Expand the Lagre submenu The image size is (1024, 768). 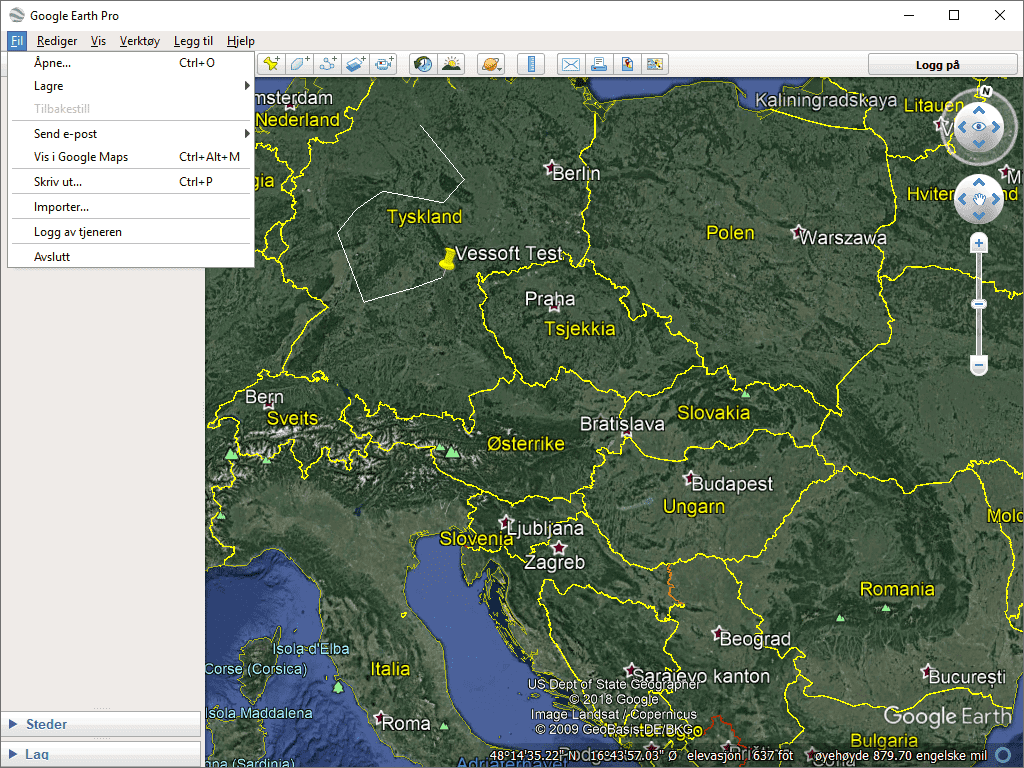(131, 86)
